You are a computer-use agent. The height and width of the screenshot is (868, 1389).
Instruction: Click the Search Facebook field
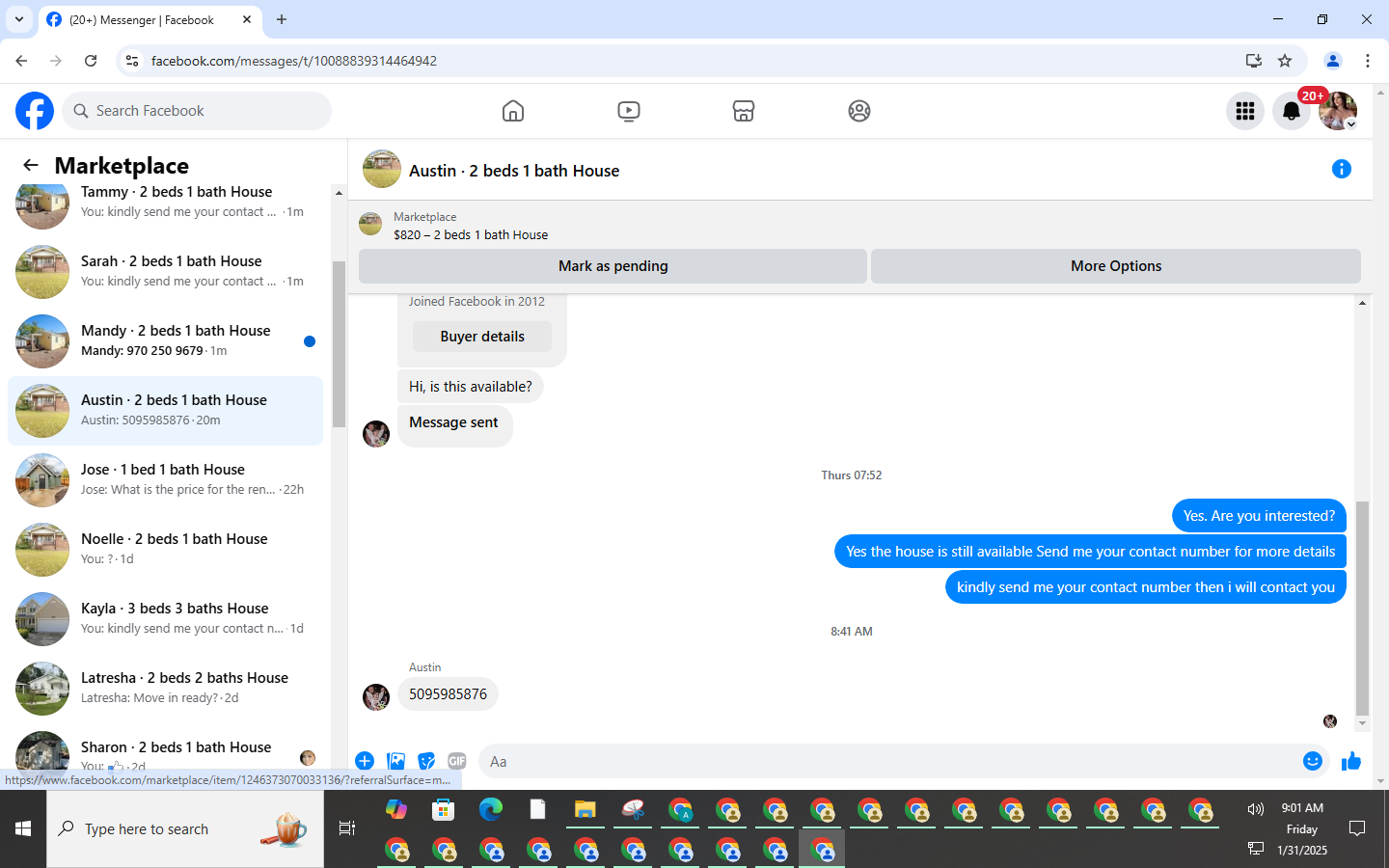click(197, 111)
